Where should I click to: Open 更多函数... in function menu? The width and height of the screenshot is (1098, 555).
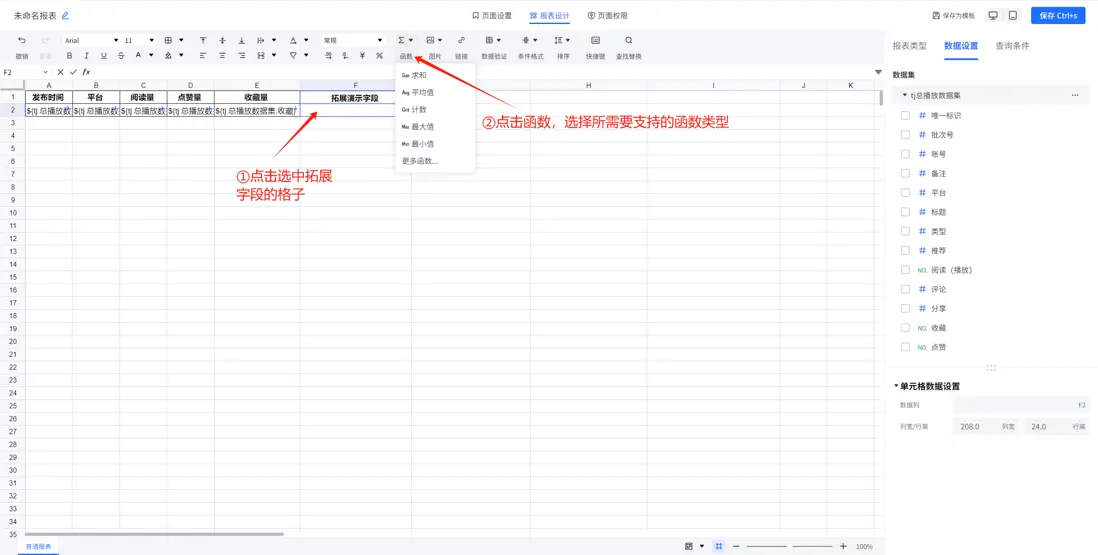click(x=435, y=161)
